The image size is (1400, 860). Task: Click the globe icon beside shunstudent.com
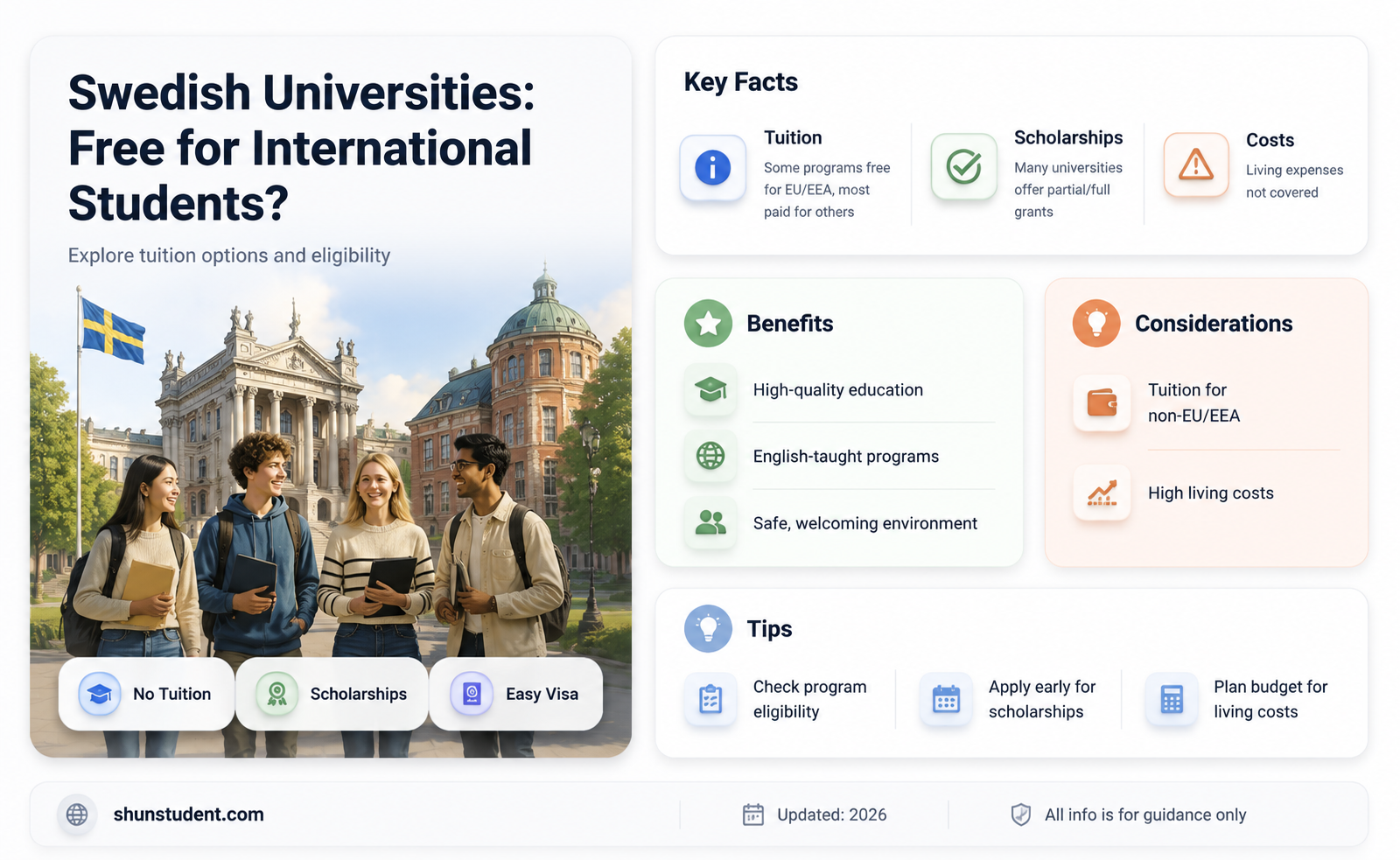click(77, 815)
